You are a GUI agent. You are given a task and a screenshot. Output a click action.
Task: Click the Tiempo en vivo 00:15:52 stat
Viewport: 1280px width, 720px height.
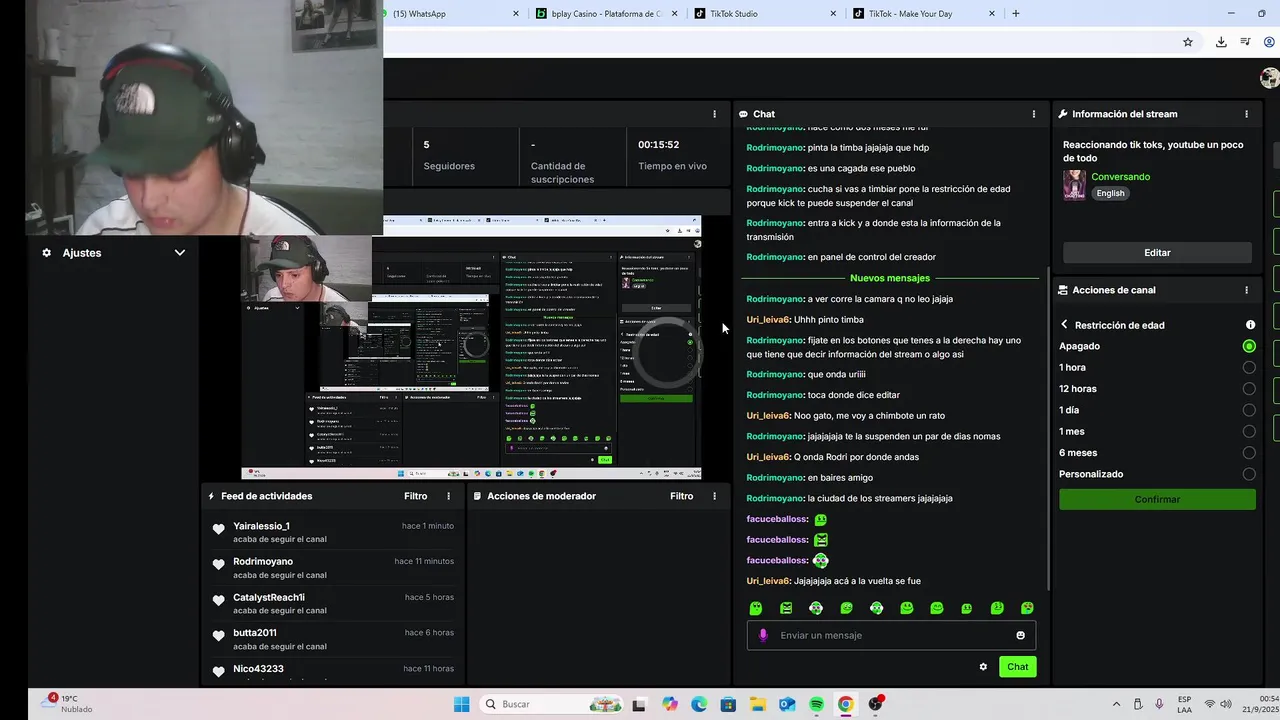(x=672, y=155)
